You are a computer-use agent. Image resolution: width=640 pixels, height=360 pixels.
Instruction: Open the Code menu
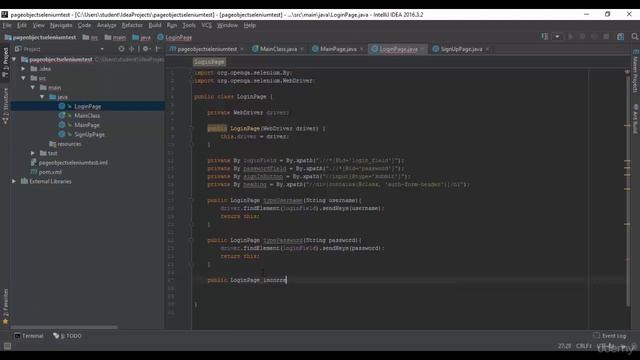point(84,25)
